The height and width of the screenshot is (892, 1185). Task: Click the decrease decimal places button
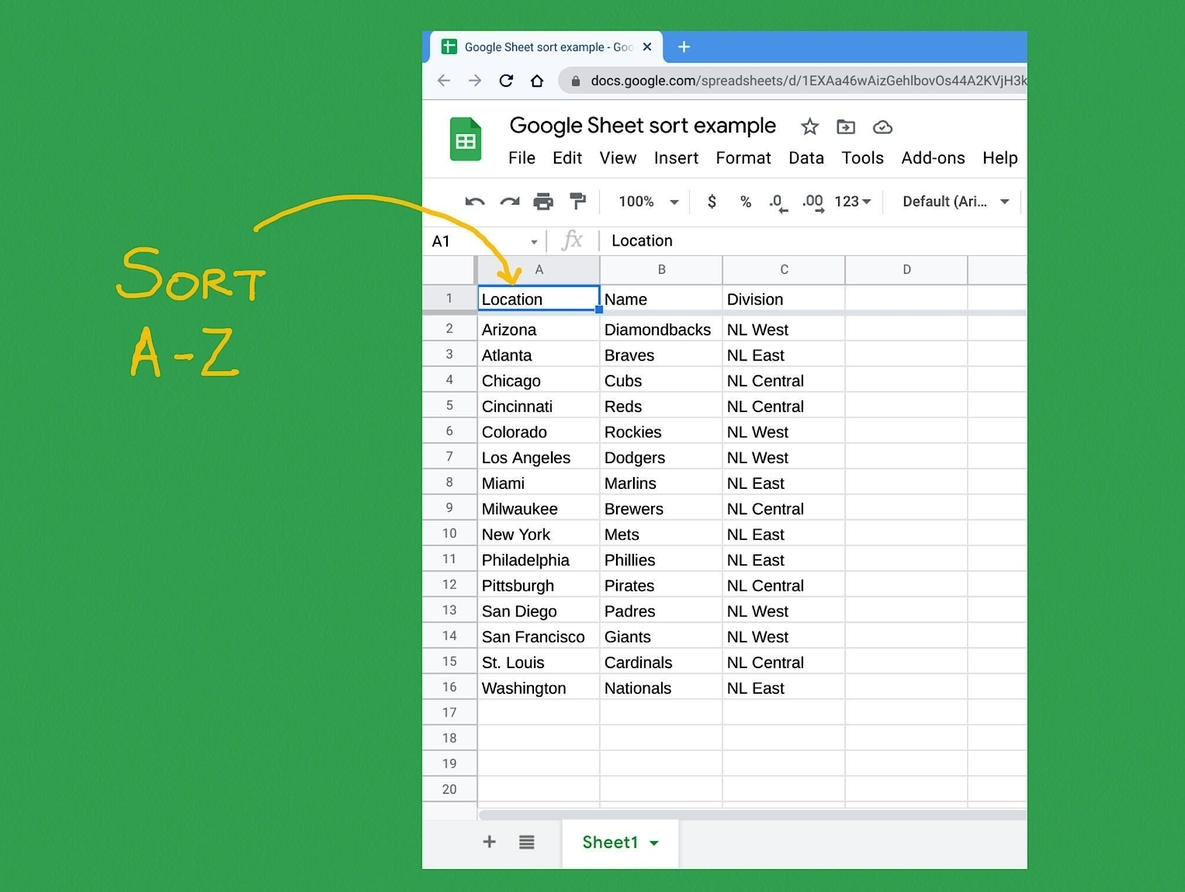778,202
